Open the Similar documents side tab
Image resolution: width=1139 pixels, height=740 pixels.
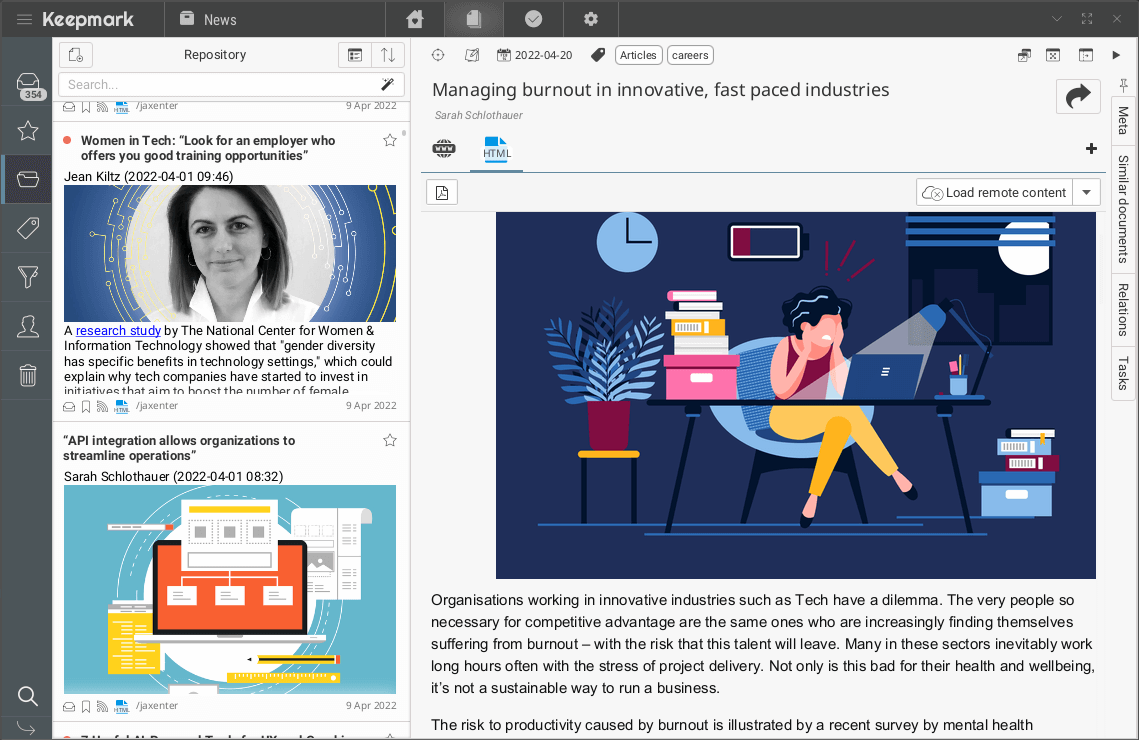pyautogui.click(x=1123, y=208)
